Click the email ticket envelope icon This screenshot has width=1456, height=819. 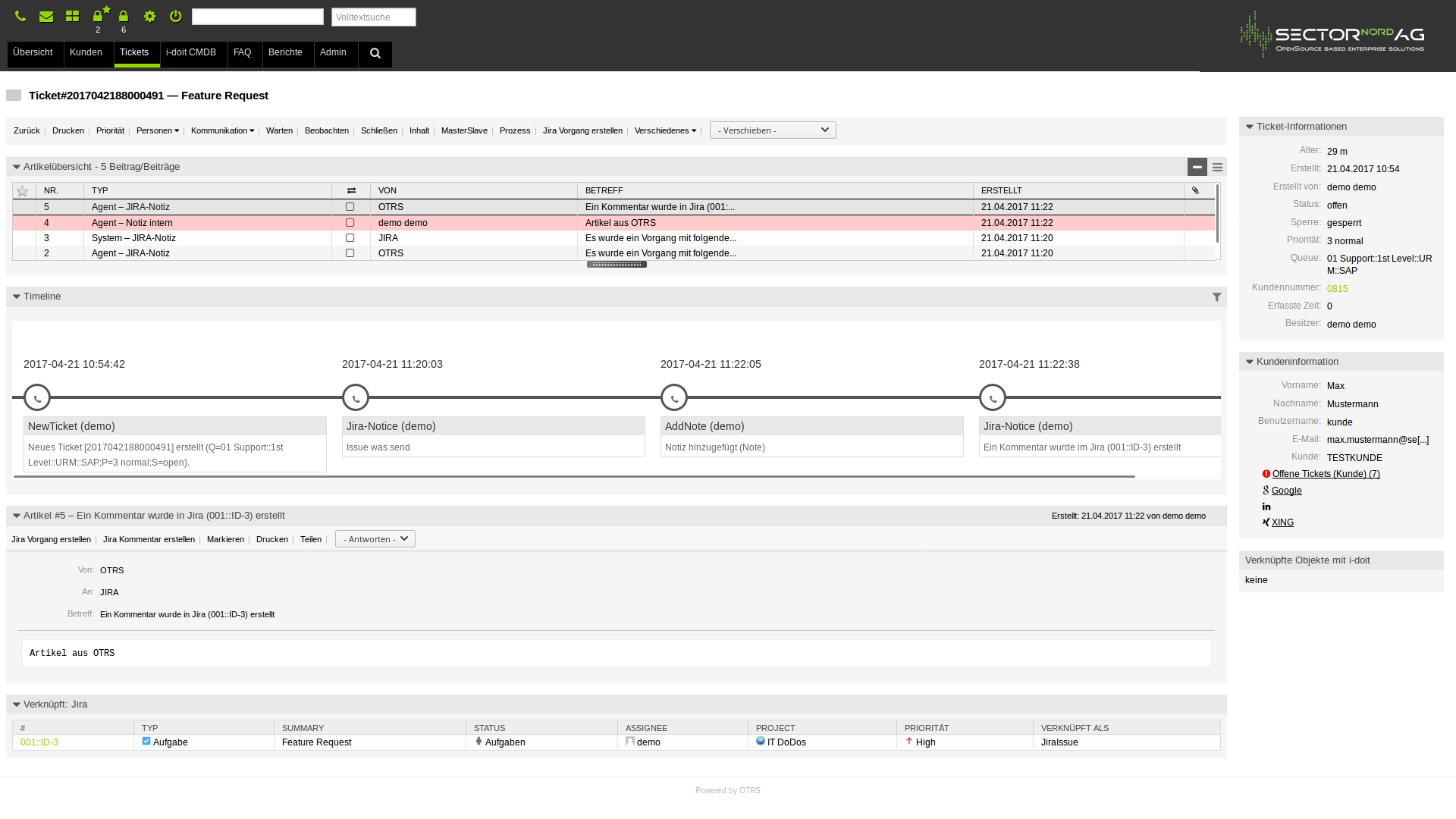pos(46,16)
